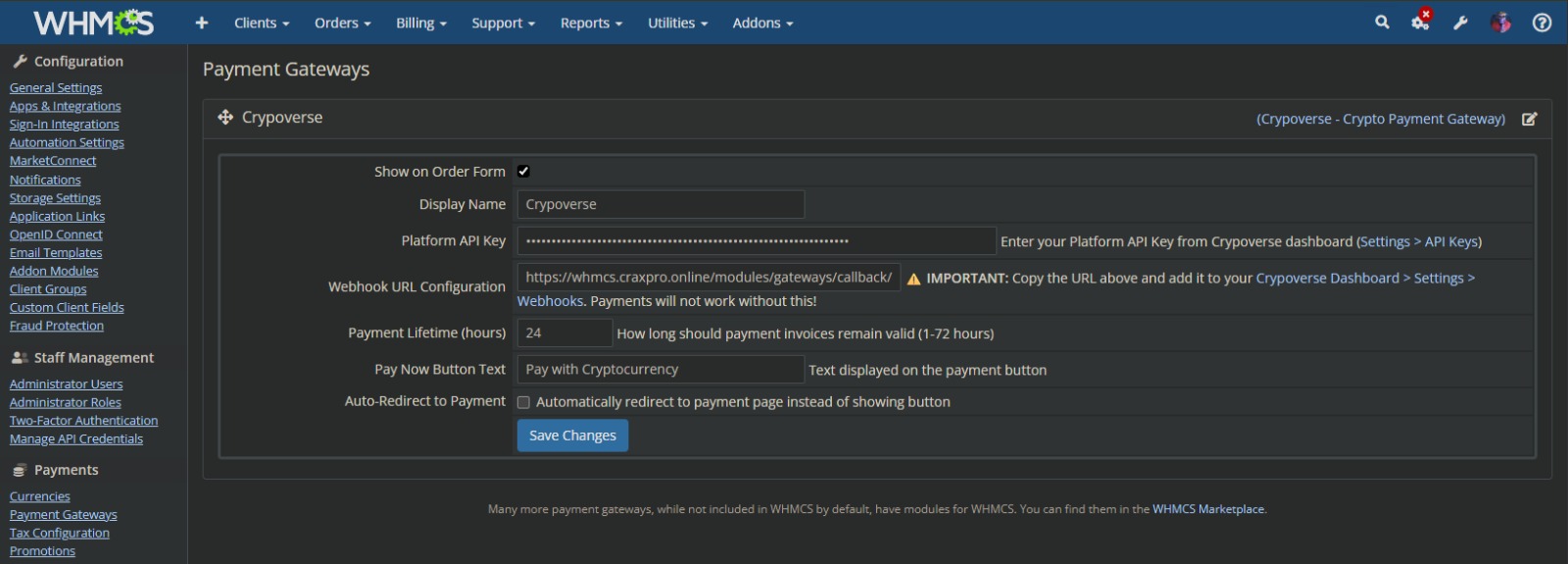The height and width of the screenshot is (564, 1568).
Task: Follow the Crypoverse Dashboard > Settings link
Action: tap(1364, 279)
